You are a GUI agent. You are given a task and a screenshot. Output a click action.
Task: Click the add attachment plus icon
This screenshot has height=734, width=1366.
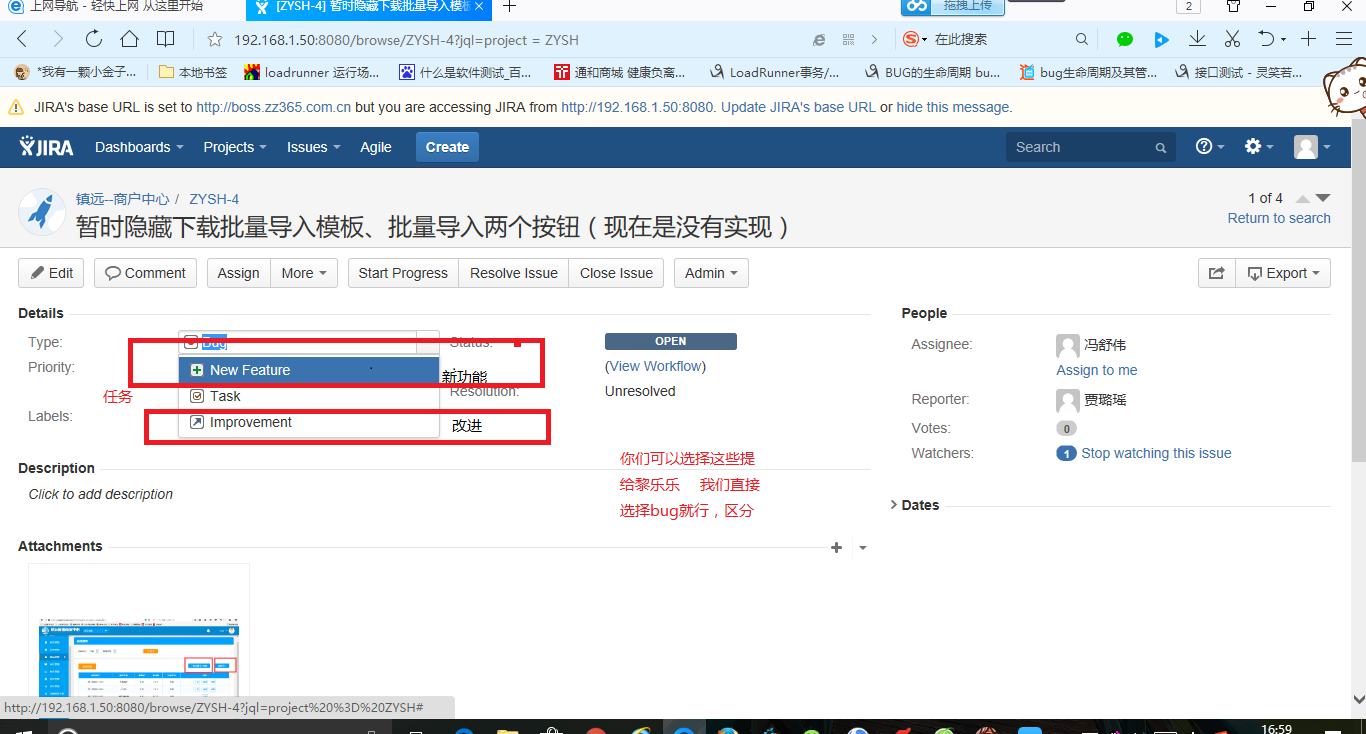[x=837, y=547]
